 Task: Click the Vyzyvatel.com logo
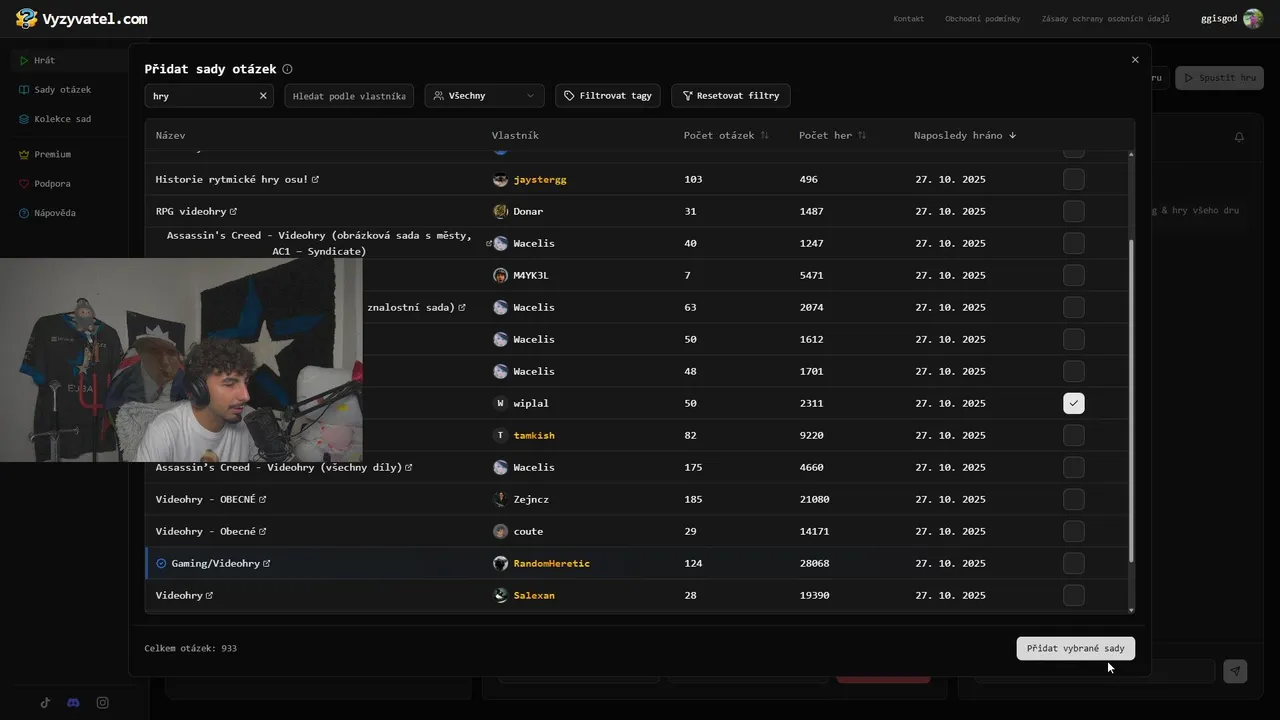point(82,18)
